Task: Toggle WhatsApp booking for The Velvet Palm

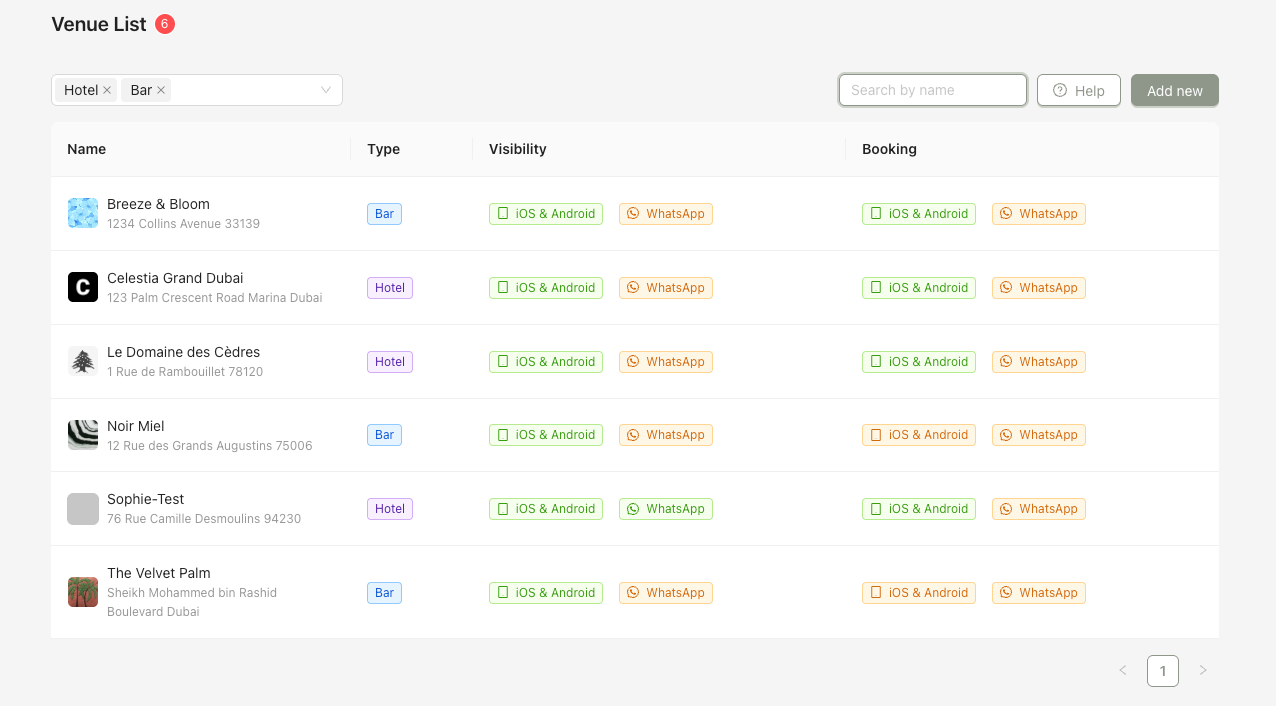Action: [x=1039, y=593]
